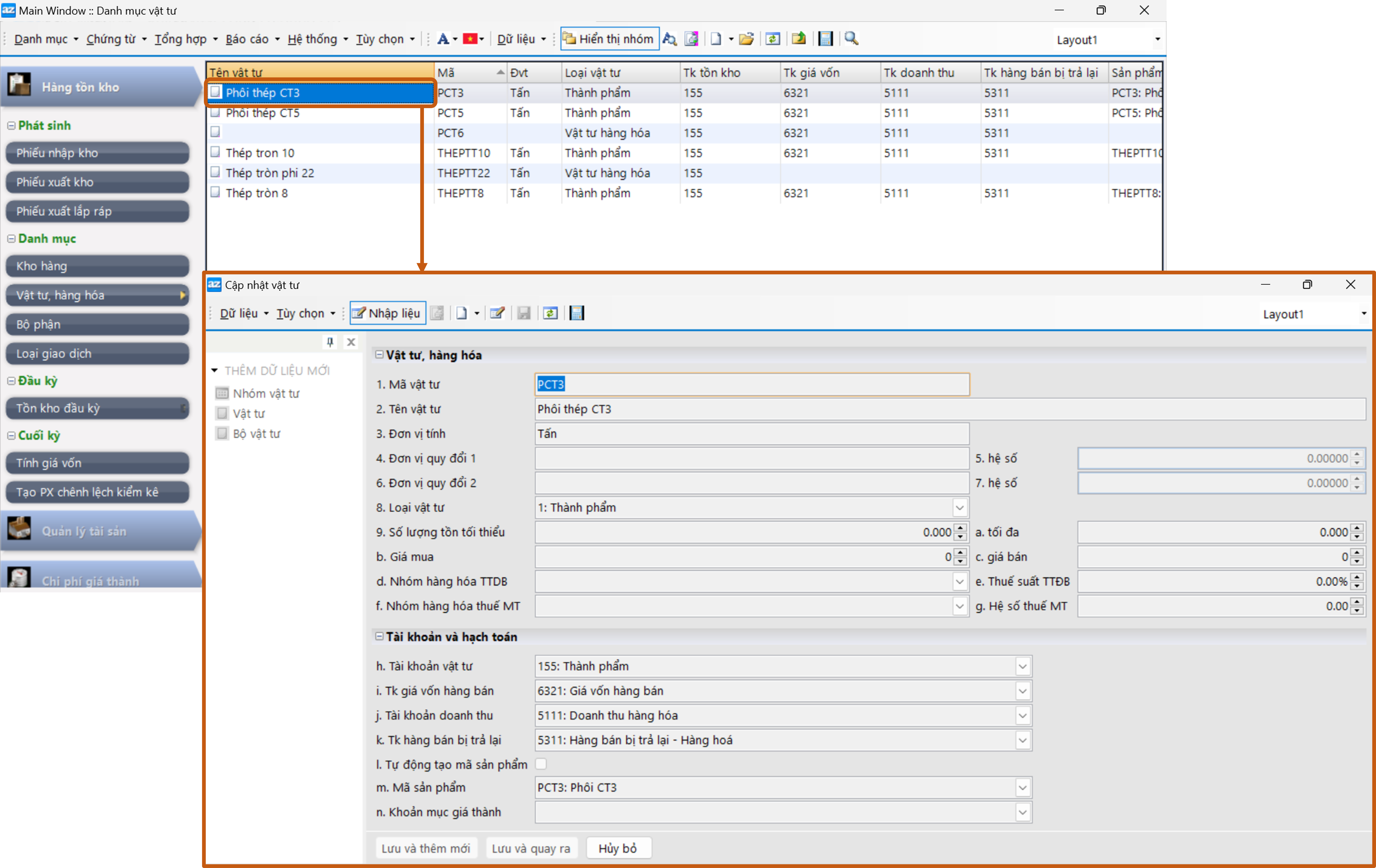The image size is (1376, 868).
Task: Click calculator icon in Cập nhật vật tư toolbar
Action: tap(577, 313)
